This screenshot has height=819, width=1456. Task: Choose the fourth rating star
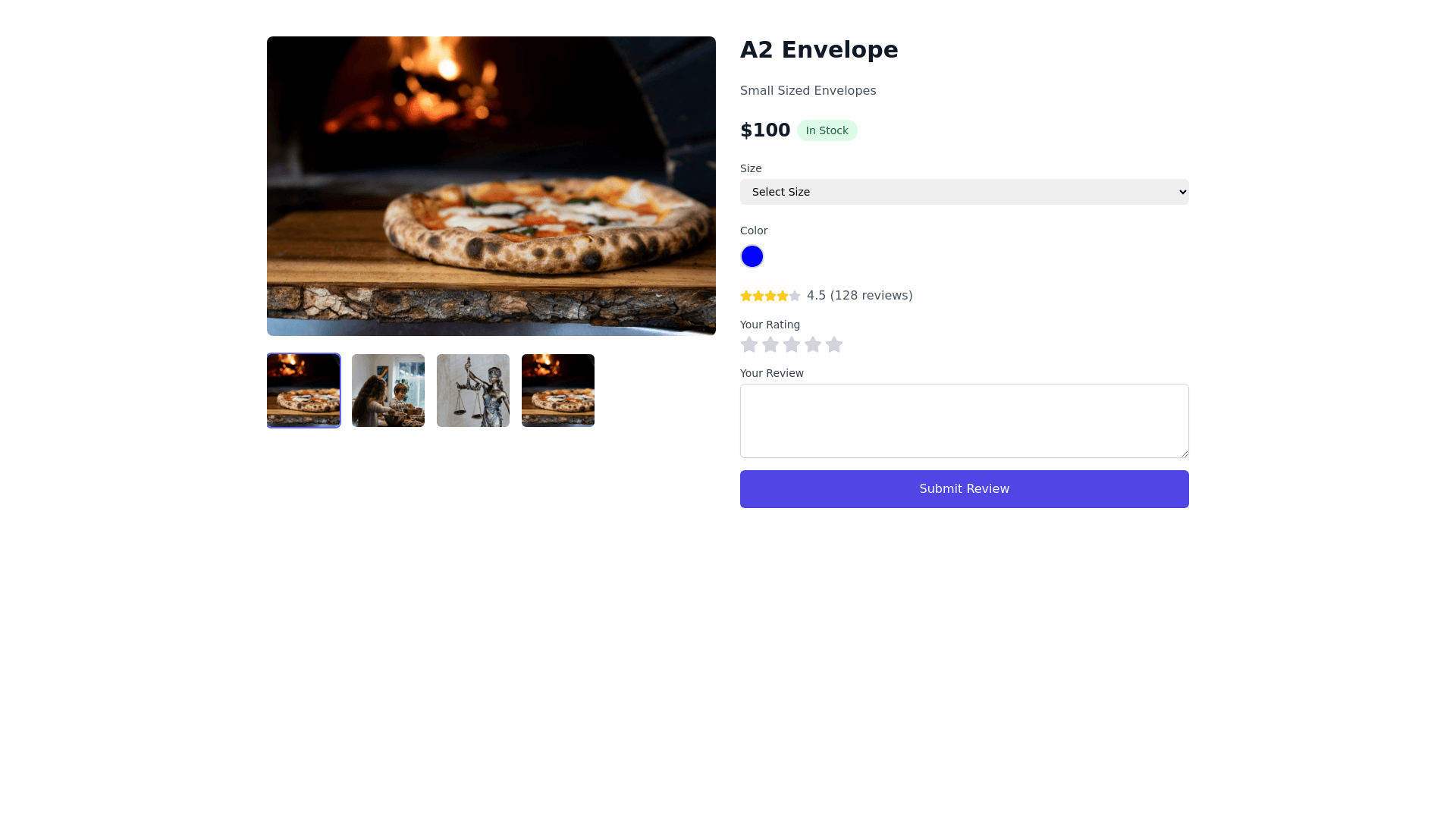click(x=813, y=345)
